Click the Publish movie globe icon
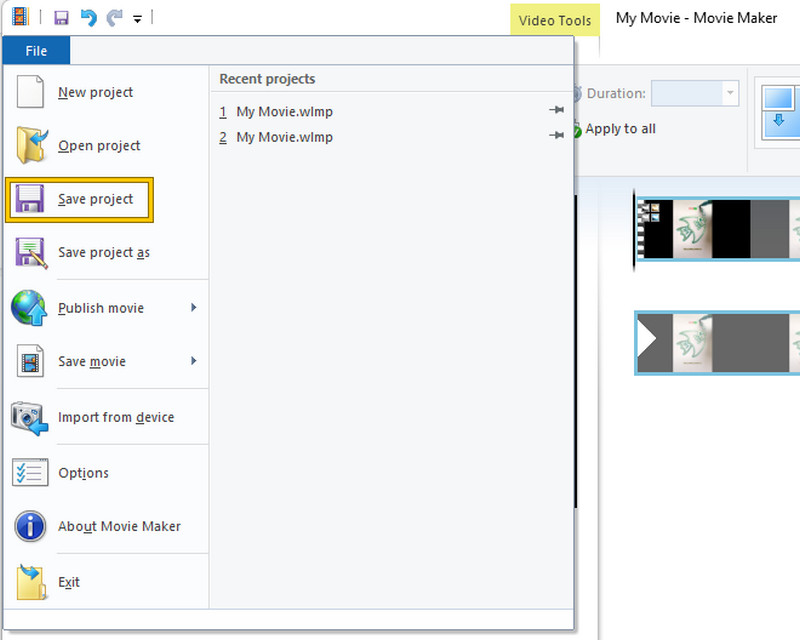The image size is (800, 640). (30, 308)
